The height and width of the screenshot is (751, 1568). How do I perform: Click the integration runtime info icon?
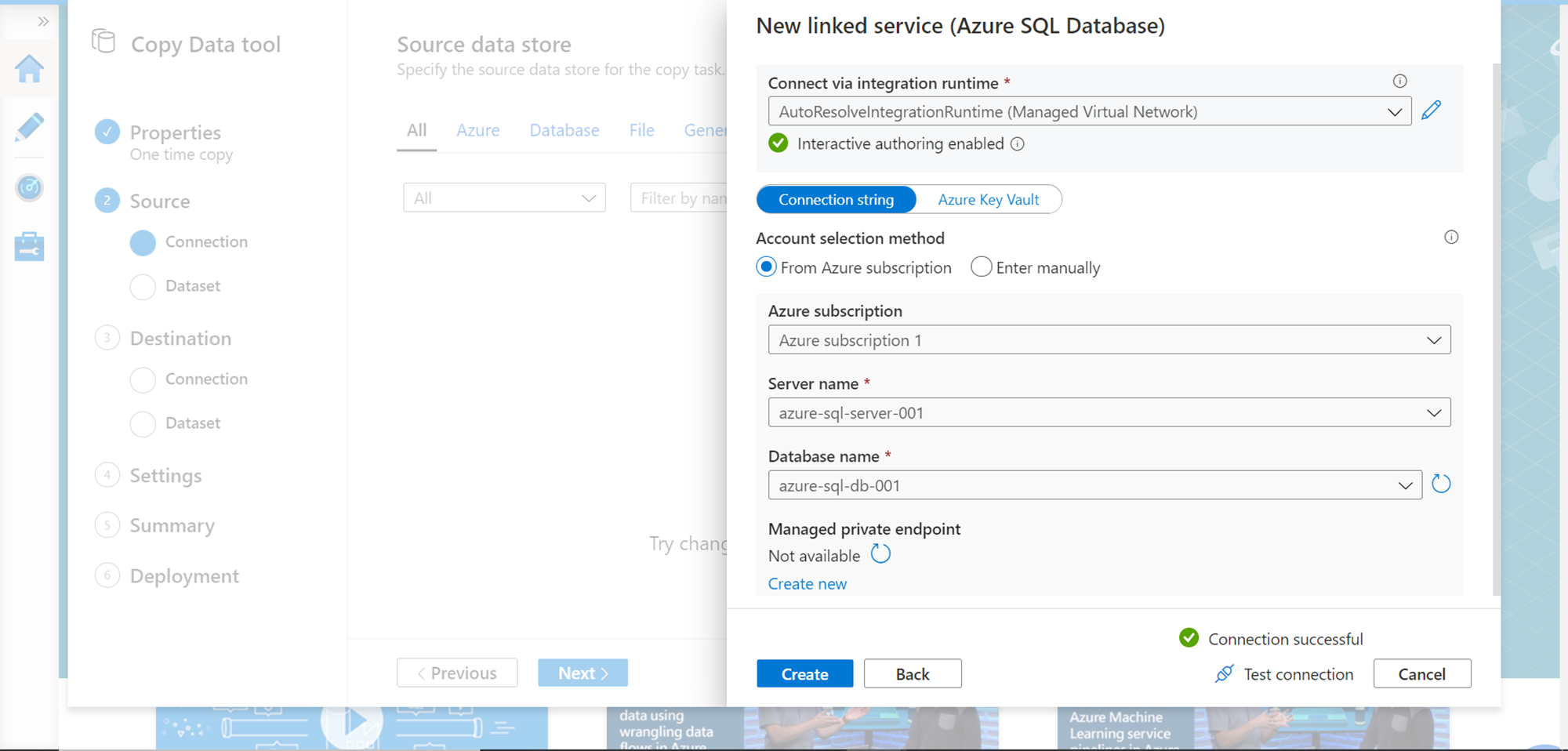[1399, 82]
